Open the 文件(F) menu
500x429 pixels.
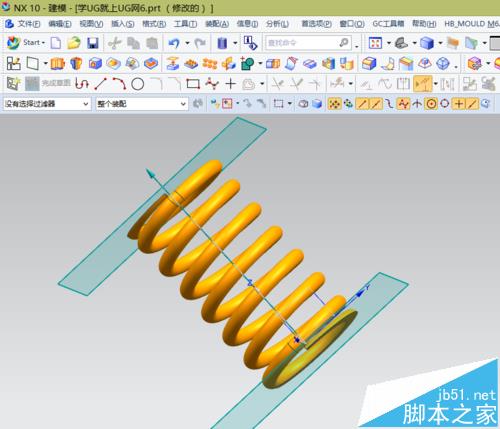tap(29, 24)
